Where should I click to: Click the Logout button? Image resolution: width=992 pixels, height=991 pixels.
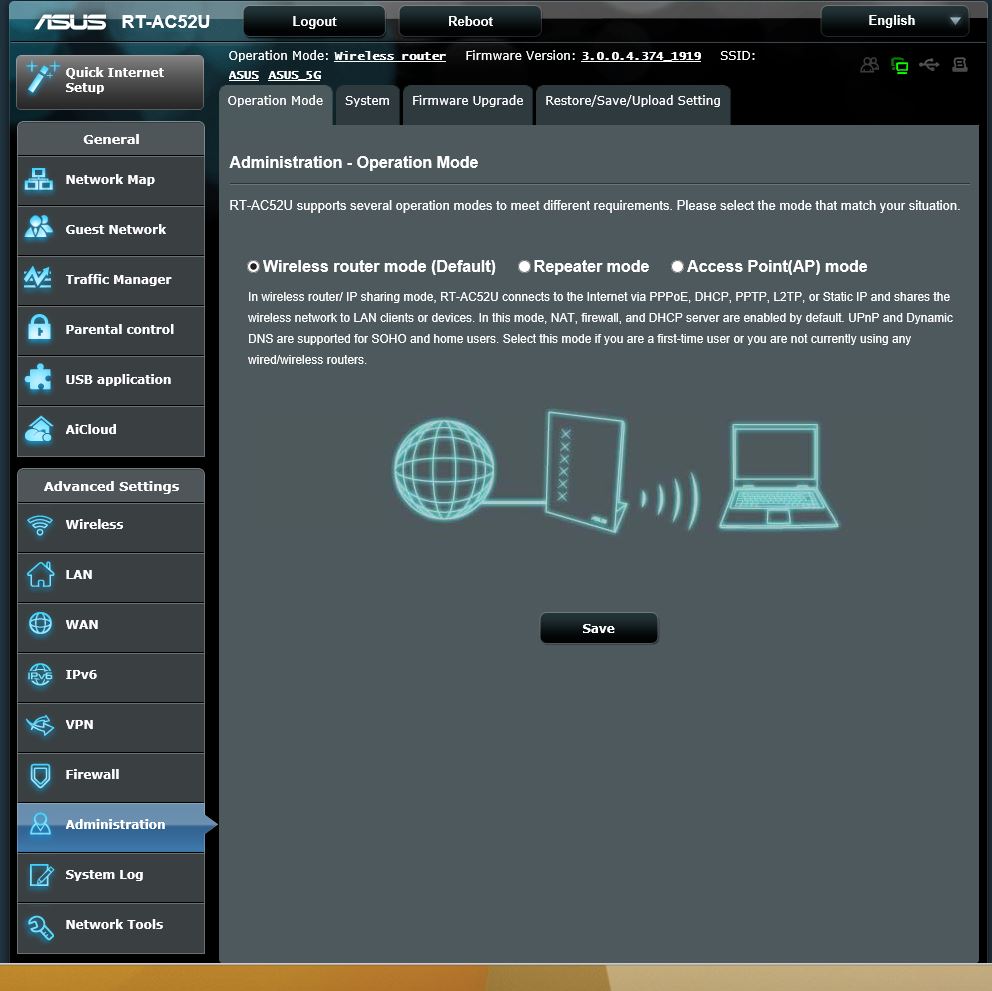point(314,22)
